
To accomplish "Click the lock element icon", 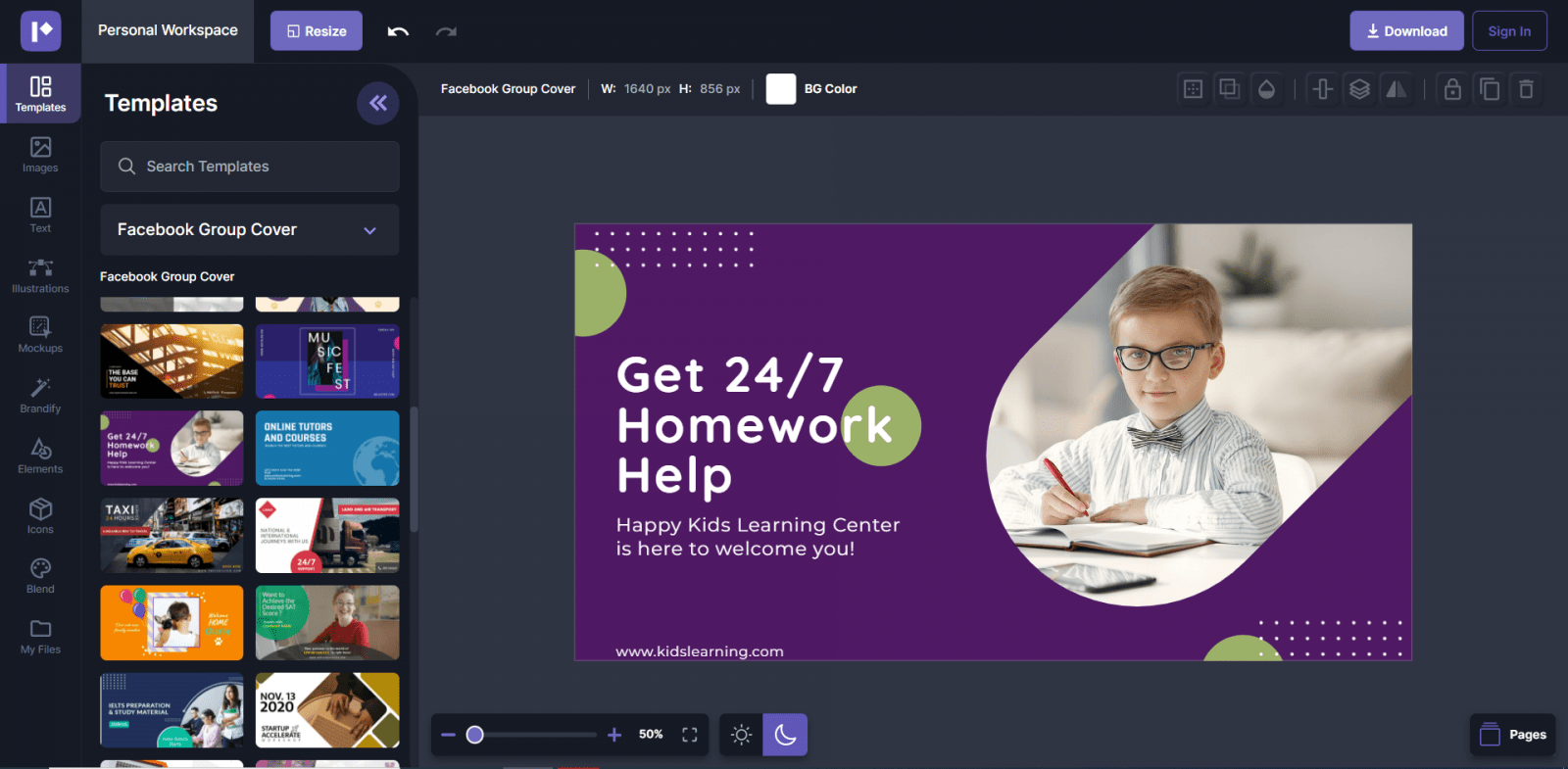I will (1452, 89).
